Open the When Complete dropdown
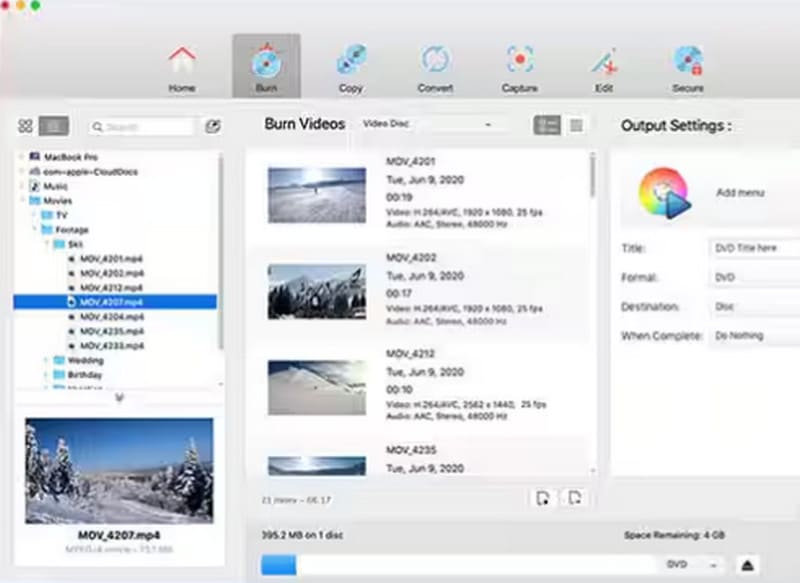Viewport: 800px width, 583px height. click(x=755, y=336)
